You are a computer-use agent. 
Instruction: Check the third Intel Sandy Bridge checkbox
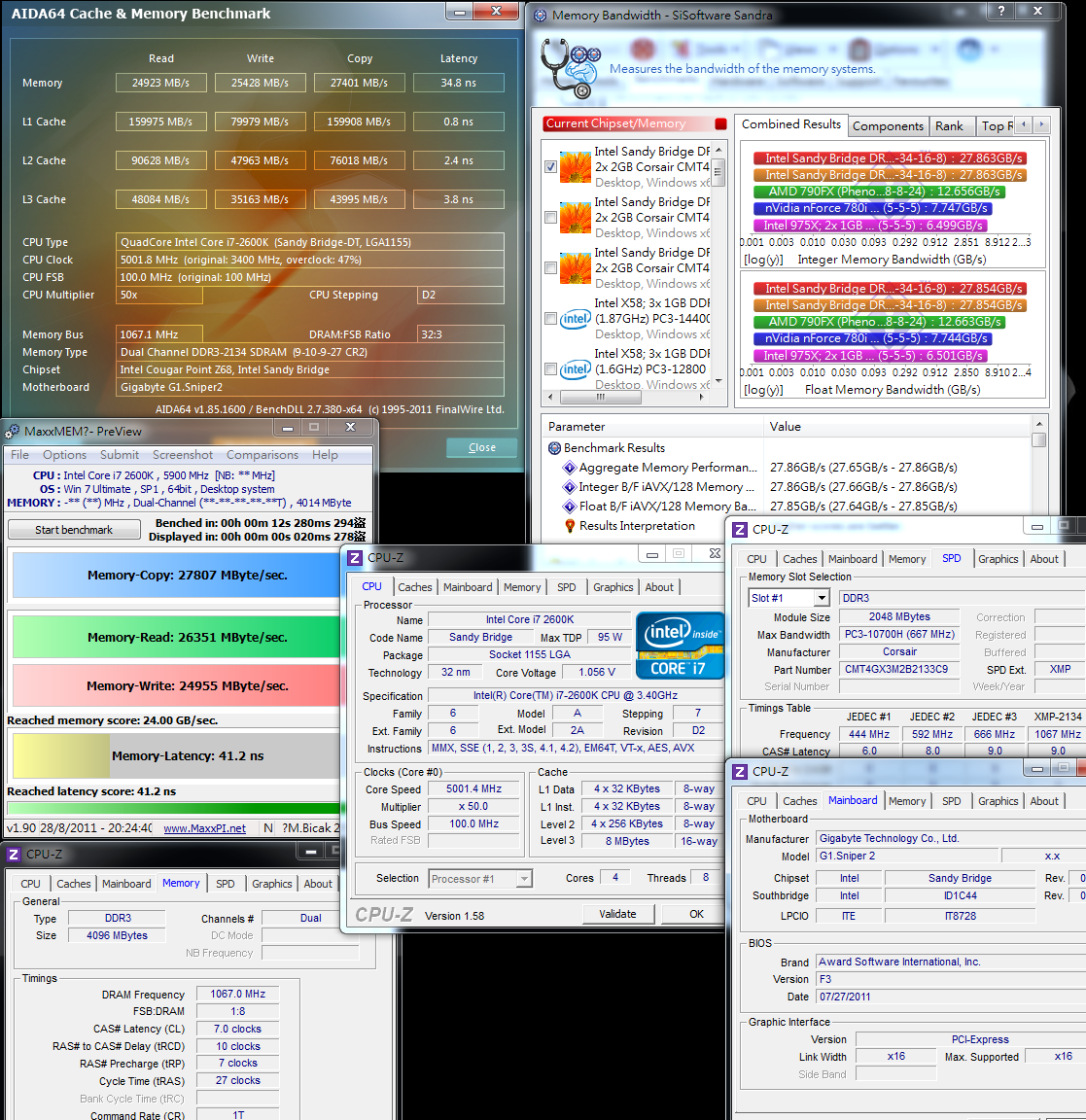point(550,268)
